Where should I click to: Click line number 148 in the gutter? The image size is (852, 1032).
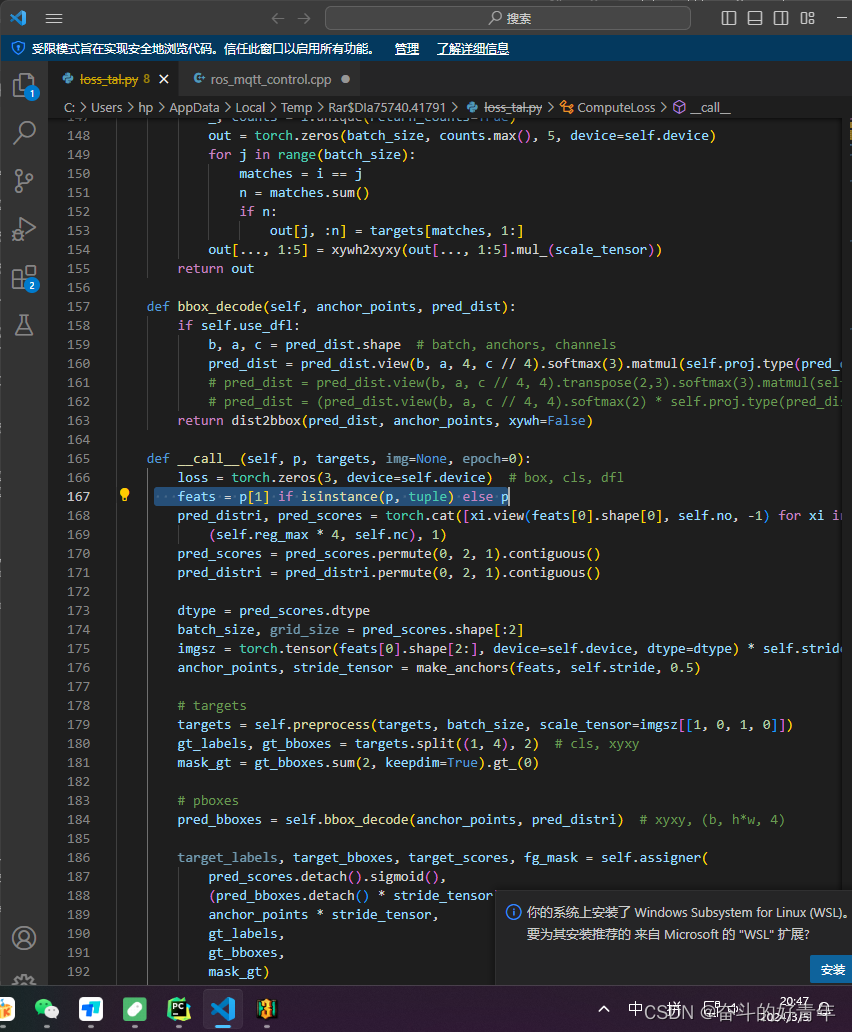point(78,136)
